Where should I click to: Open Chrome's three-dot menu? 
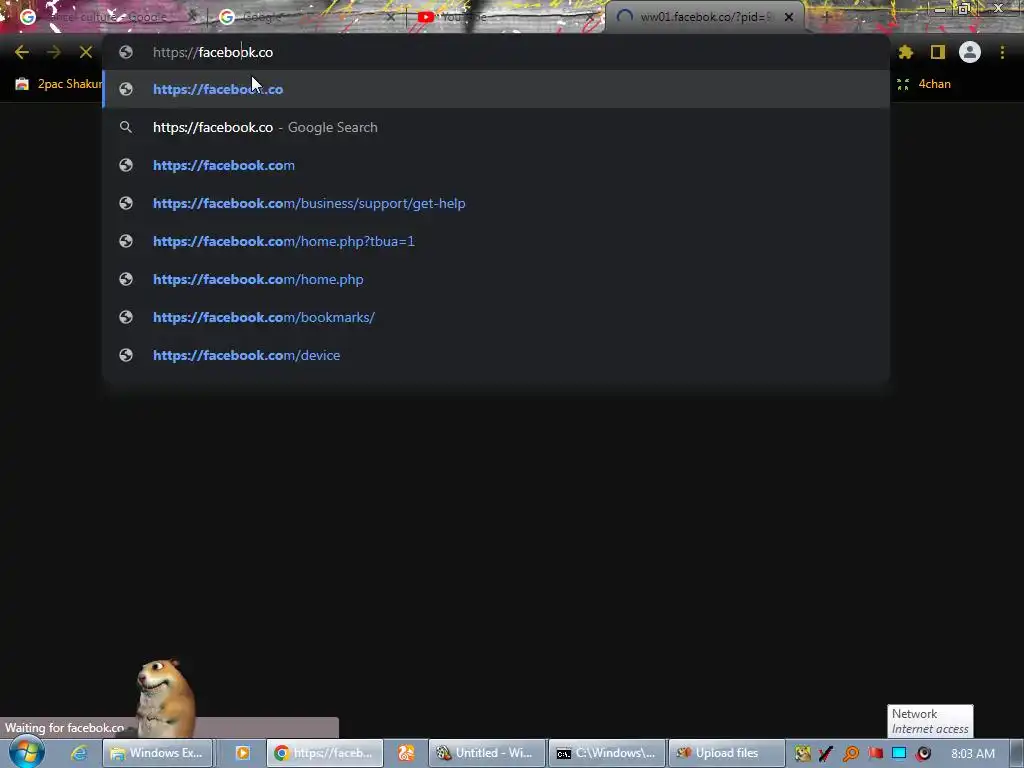pyautogui.click(x=1002, y=52)
